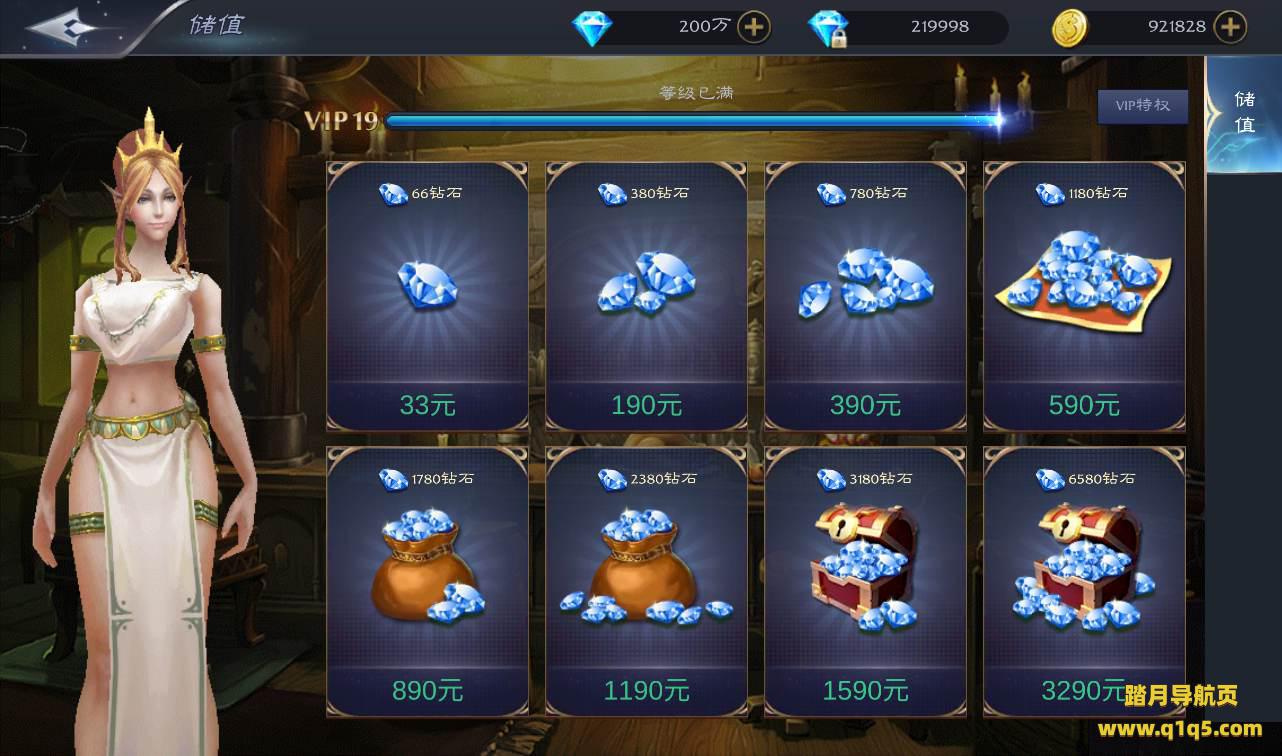The image size is (1282, 756).
Task: Click the 890元 price label
Action: coord(427,690)
